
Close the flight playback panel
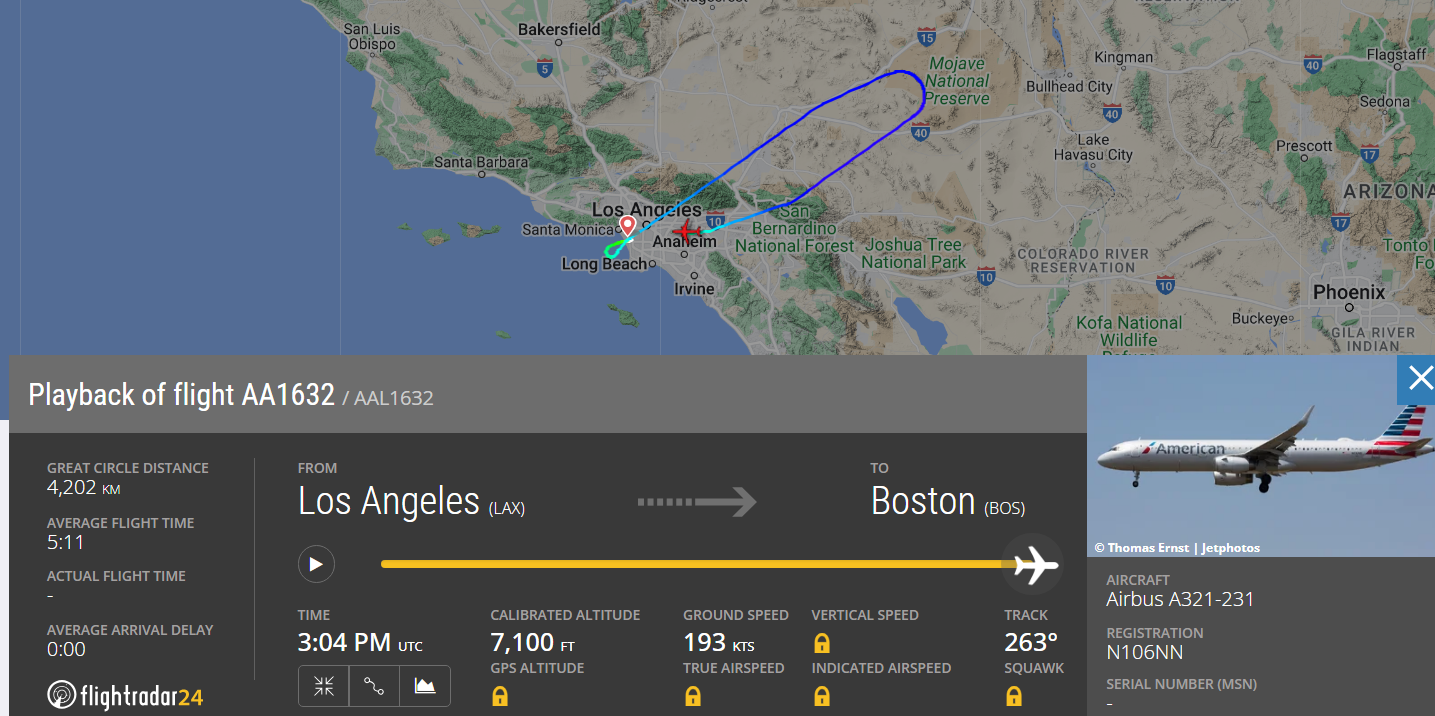pos(1419,378)
